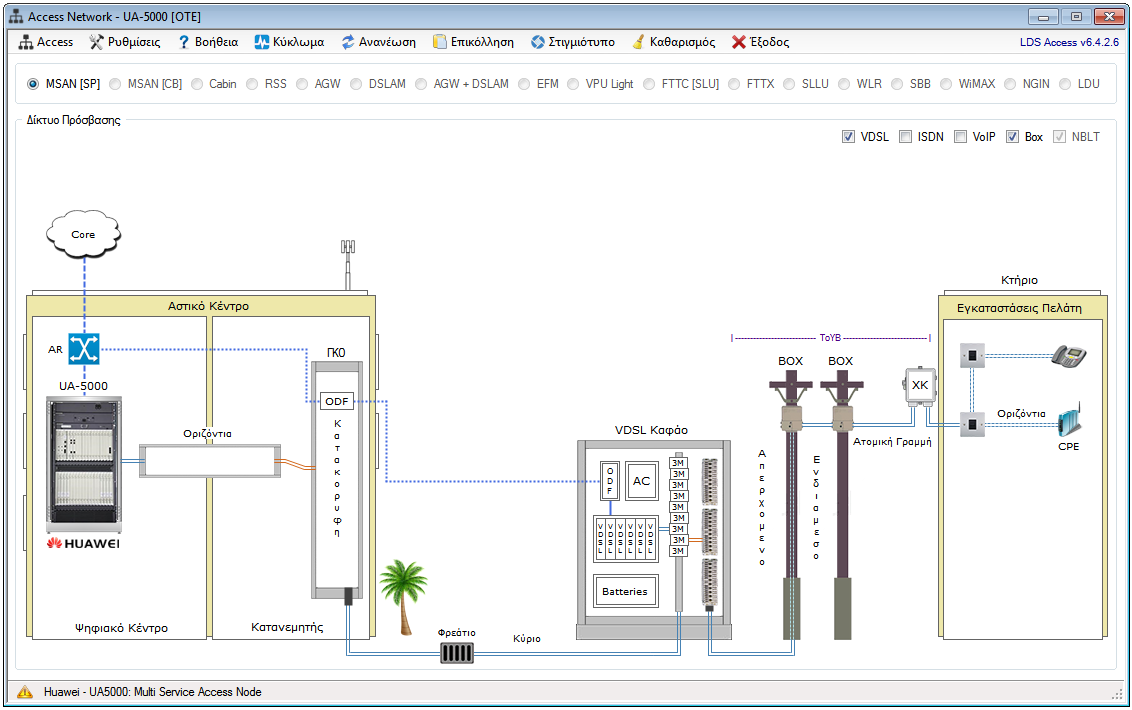Click the AR router switch icon
Viewport: 1132px width, 710px height.
click(x=84, y=349)
